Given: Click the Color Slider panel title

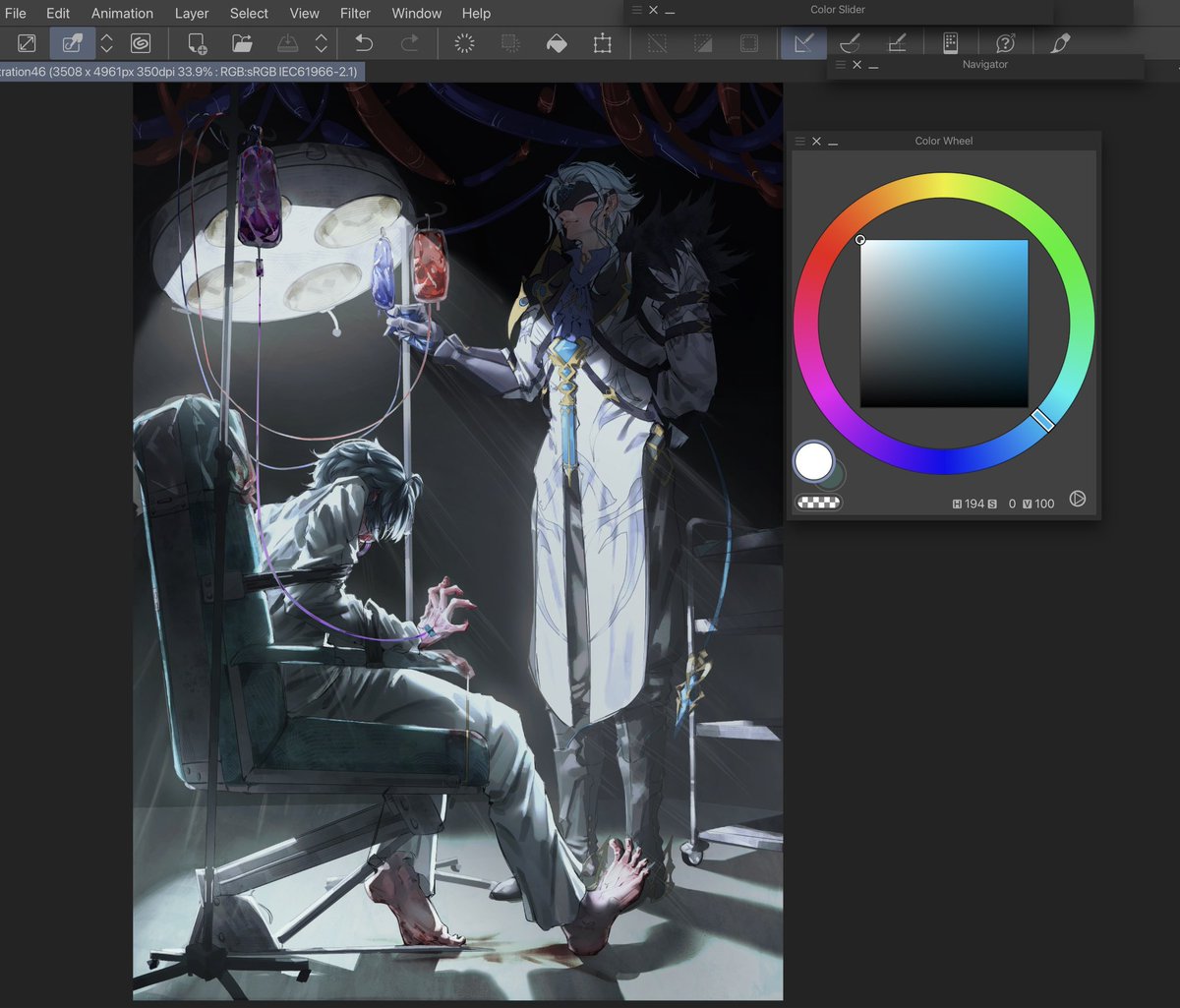Looking at the screenshot, I should pyautogui.click(x=837, y=10).
